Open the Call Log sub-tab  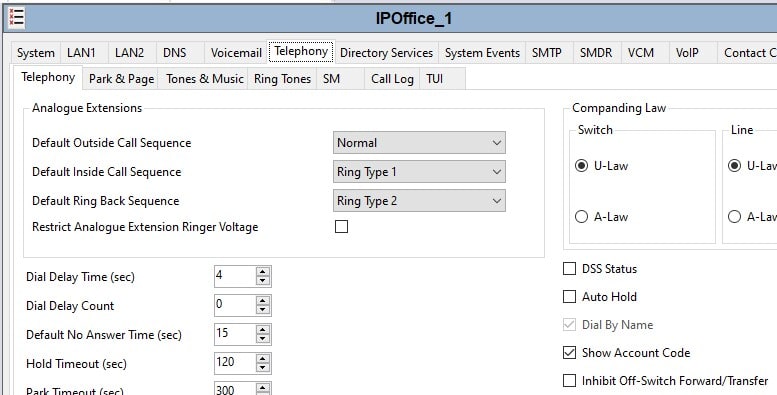(x=392, y=79)
